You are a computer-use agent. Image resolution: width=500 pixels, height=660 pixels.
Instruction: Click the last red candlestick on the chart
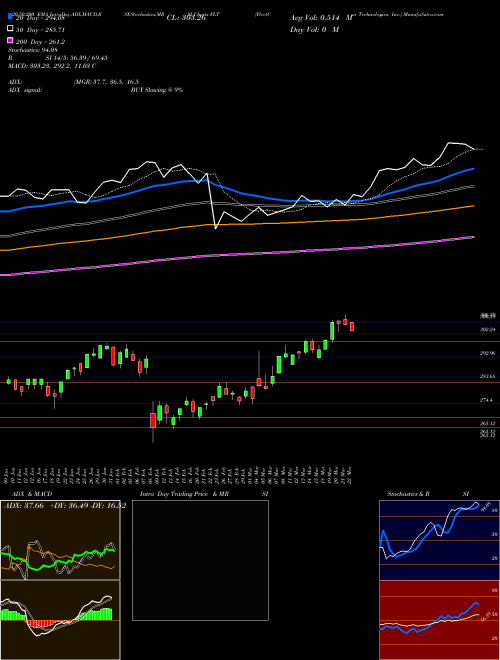(x=352, y=327)
